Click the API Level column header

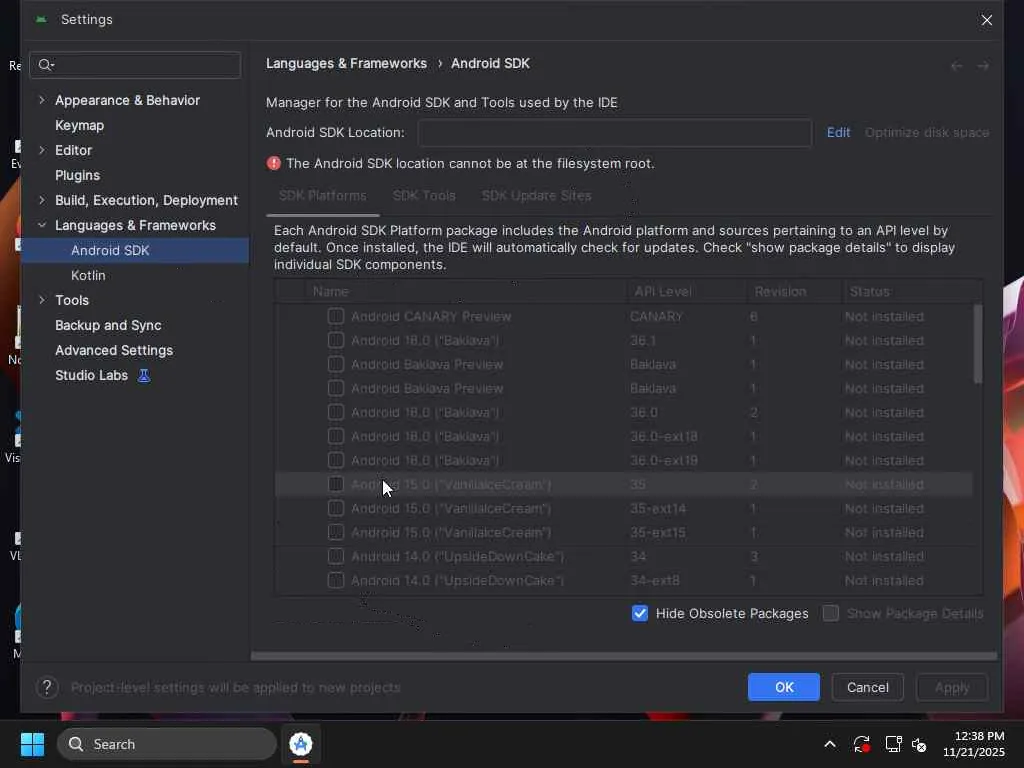[x=686, y=291]
